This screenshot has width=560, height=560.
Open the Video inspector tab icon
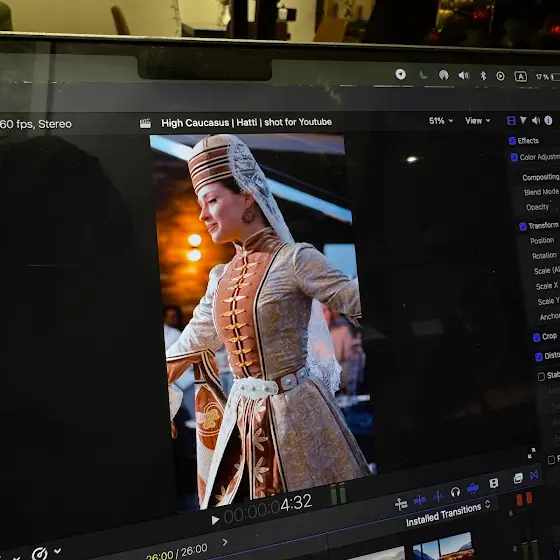[511, 121]
